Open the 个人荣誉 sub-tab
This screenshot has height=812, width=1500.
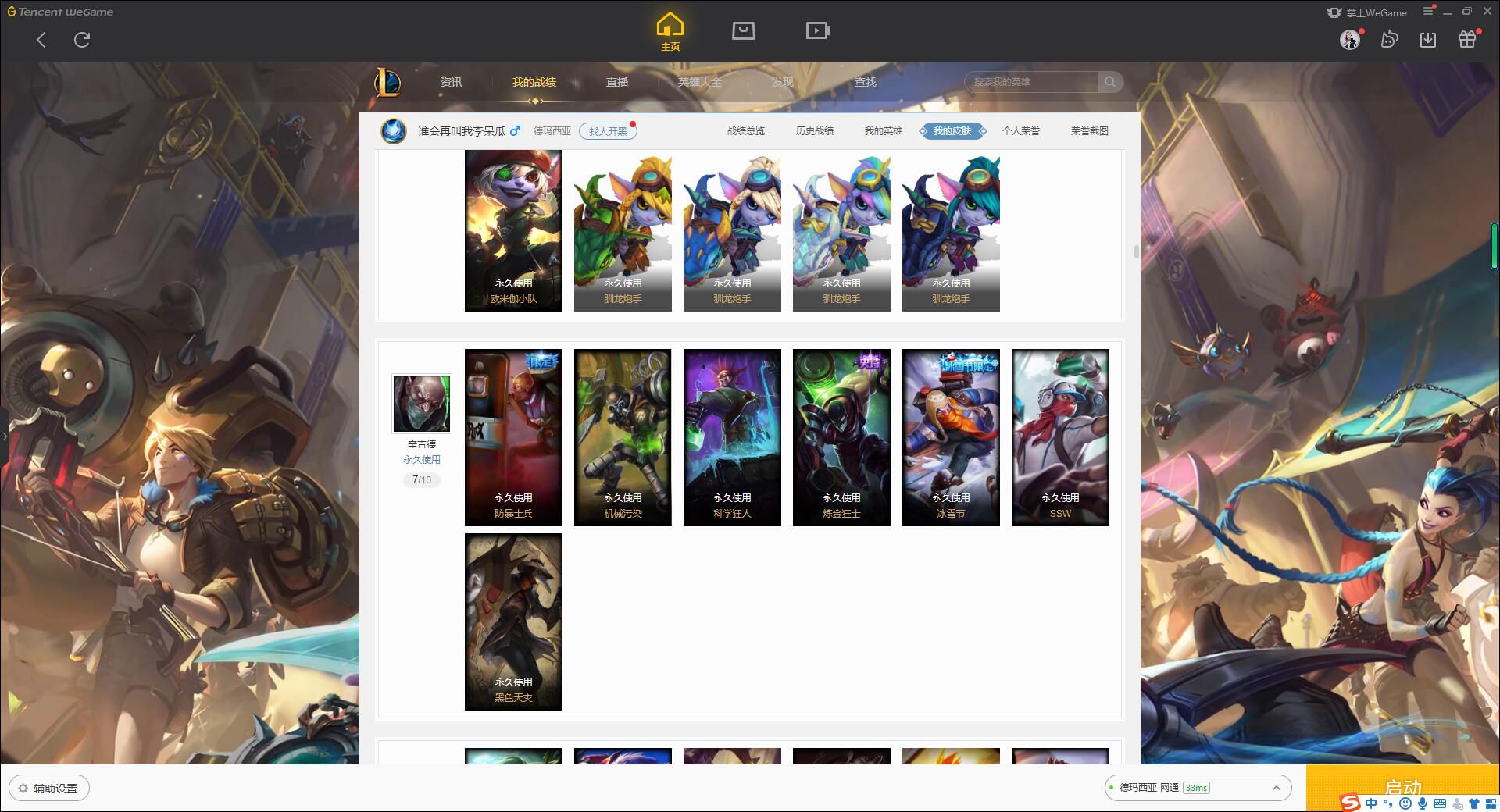pyautogui.click(x=1021, y=131)
